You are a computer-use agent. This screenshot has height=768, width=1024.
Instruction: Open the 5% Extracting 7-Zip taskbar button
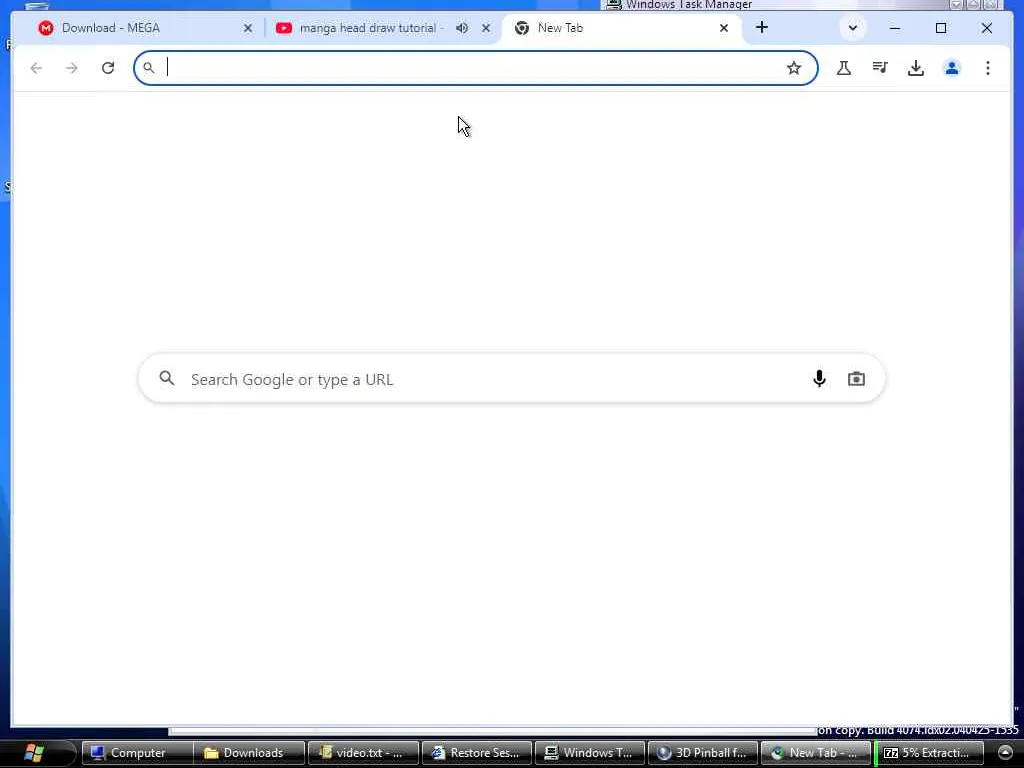coord(929,753)
